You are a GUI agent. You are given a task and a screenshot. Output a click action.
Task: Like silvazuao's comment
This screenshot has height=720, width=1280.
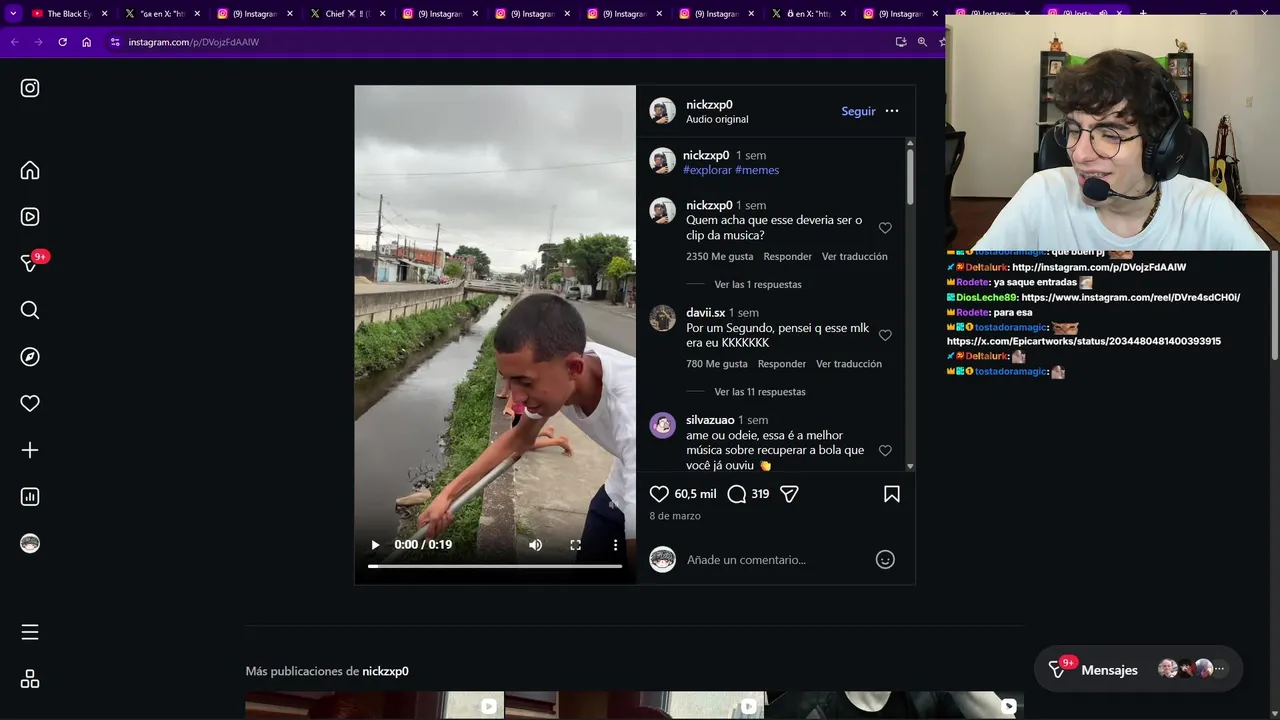coord(885,451)
